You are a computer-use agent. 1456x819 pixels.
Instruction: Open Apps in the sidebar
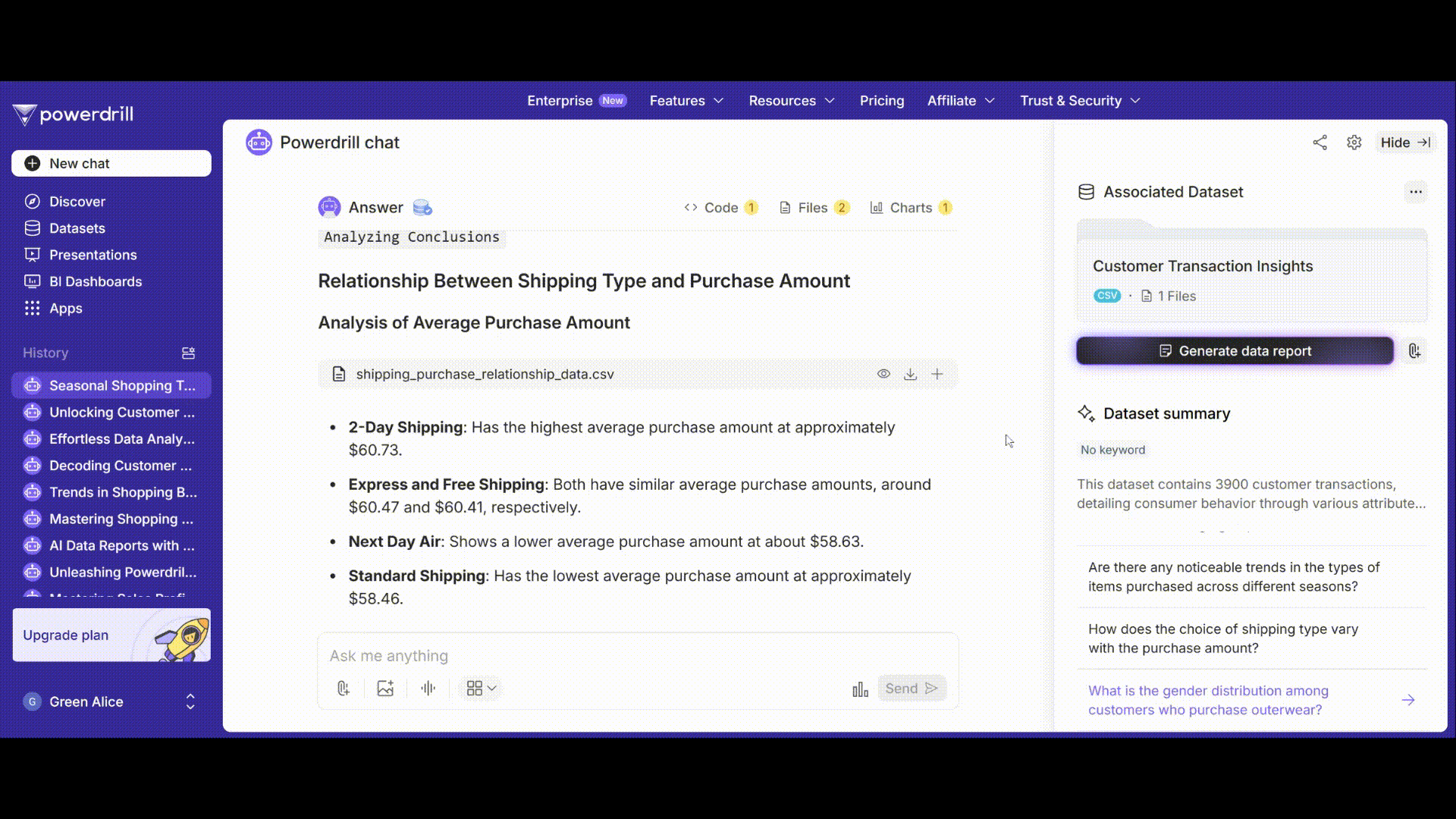tap(65, 308)
